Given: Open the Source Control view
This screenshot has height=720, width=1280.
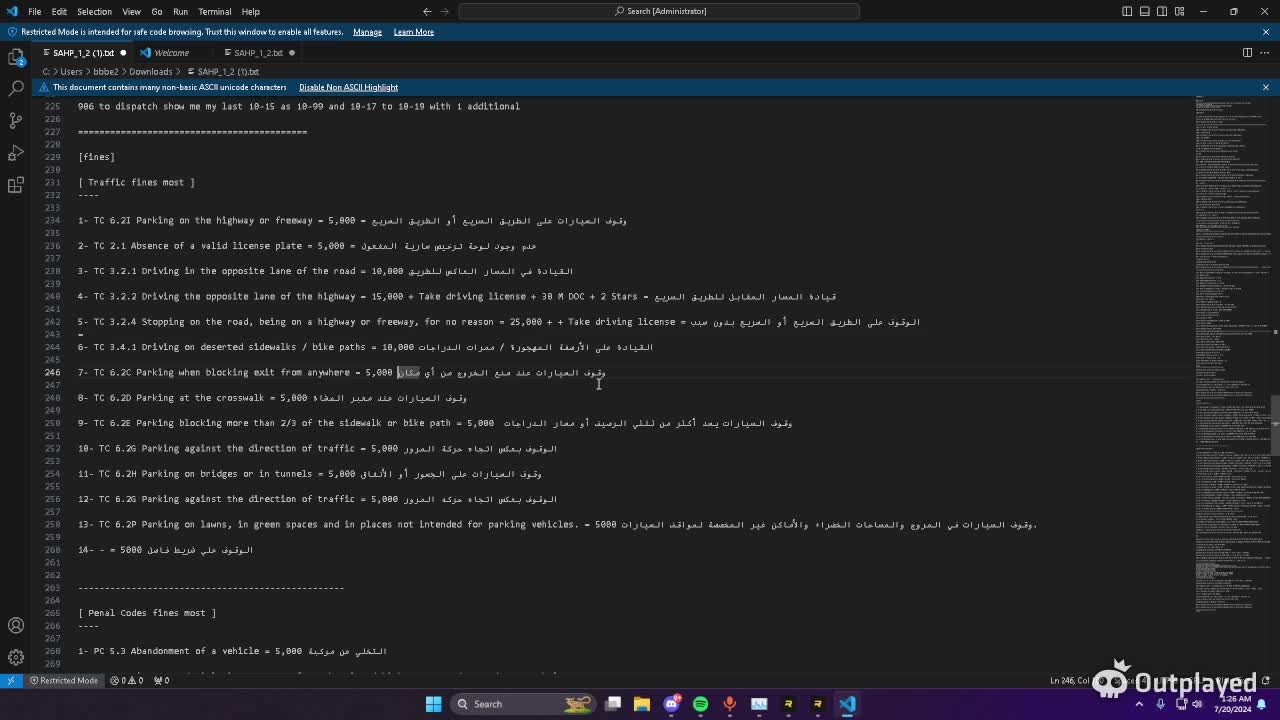Looking at the screenshot, I should click(16, 120).
